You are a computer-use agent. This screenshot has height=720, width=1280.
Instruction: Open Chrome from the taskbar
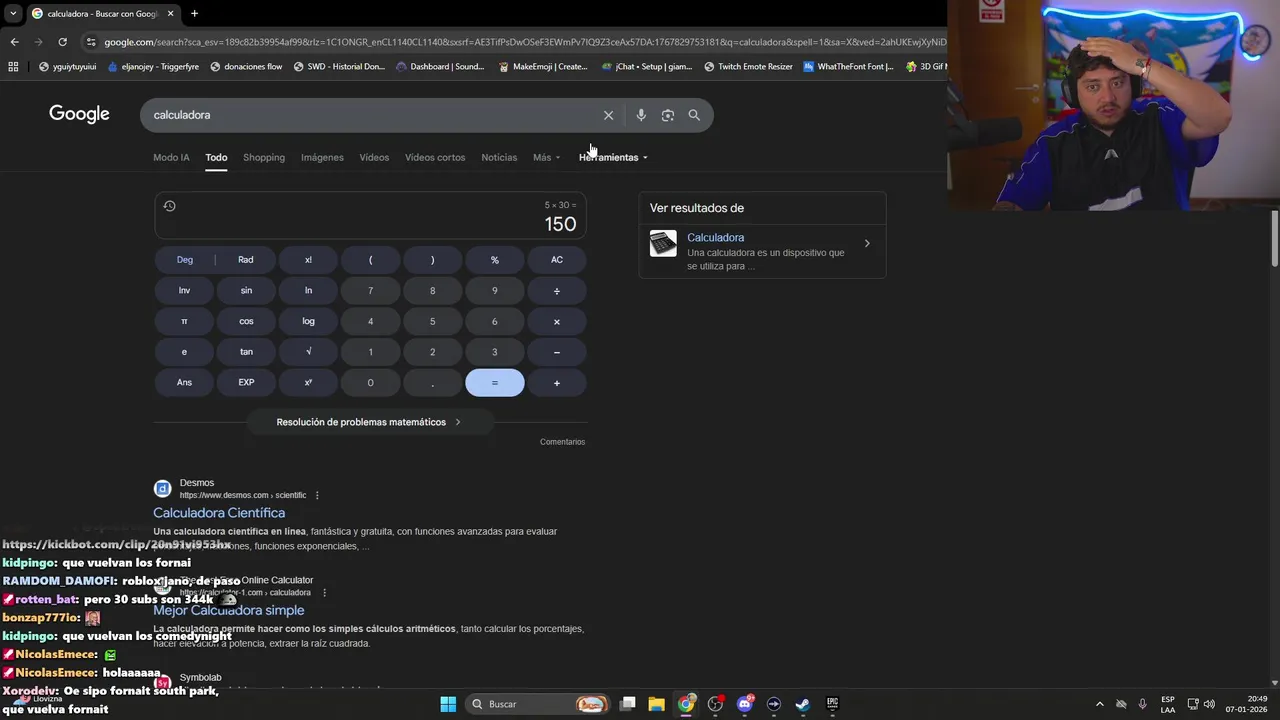click(686, 704)
